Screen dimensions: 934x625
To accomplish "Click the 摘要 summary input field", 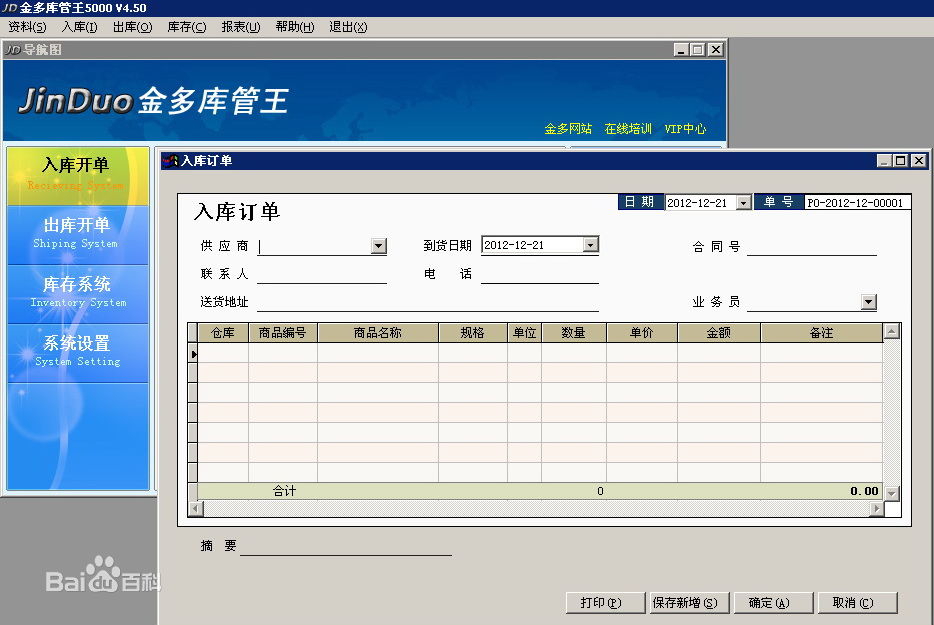I will click(x=345, y=546).
